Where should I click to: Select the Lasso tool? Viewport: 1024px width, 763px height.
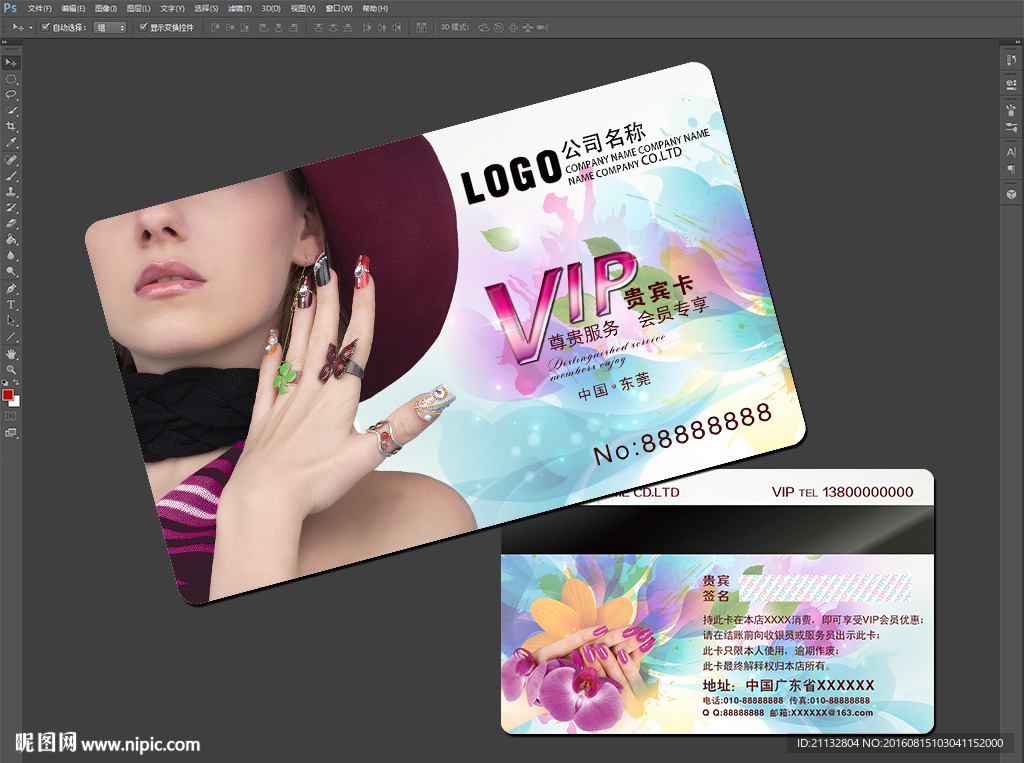pyautogui.click(x=11, y=95)
